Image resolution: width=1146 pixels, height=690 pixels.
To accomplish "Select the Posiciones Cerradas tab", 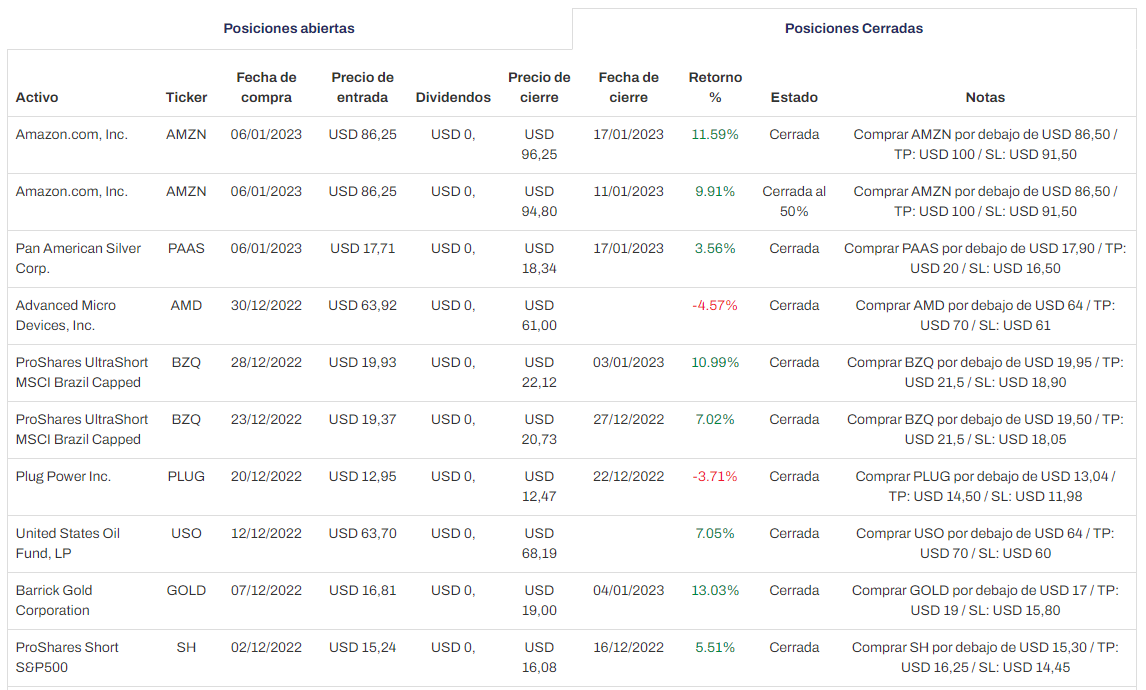I will (x=854, y=29).
